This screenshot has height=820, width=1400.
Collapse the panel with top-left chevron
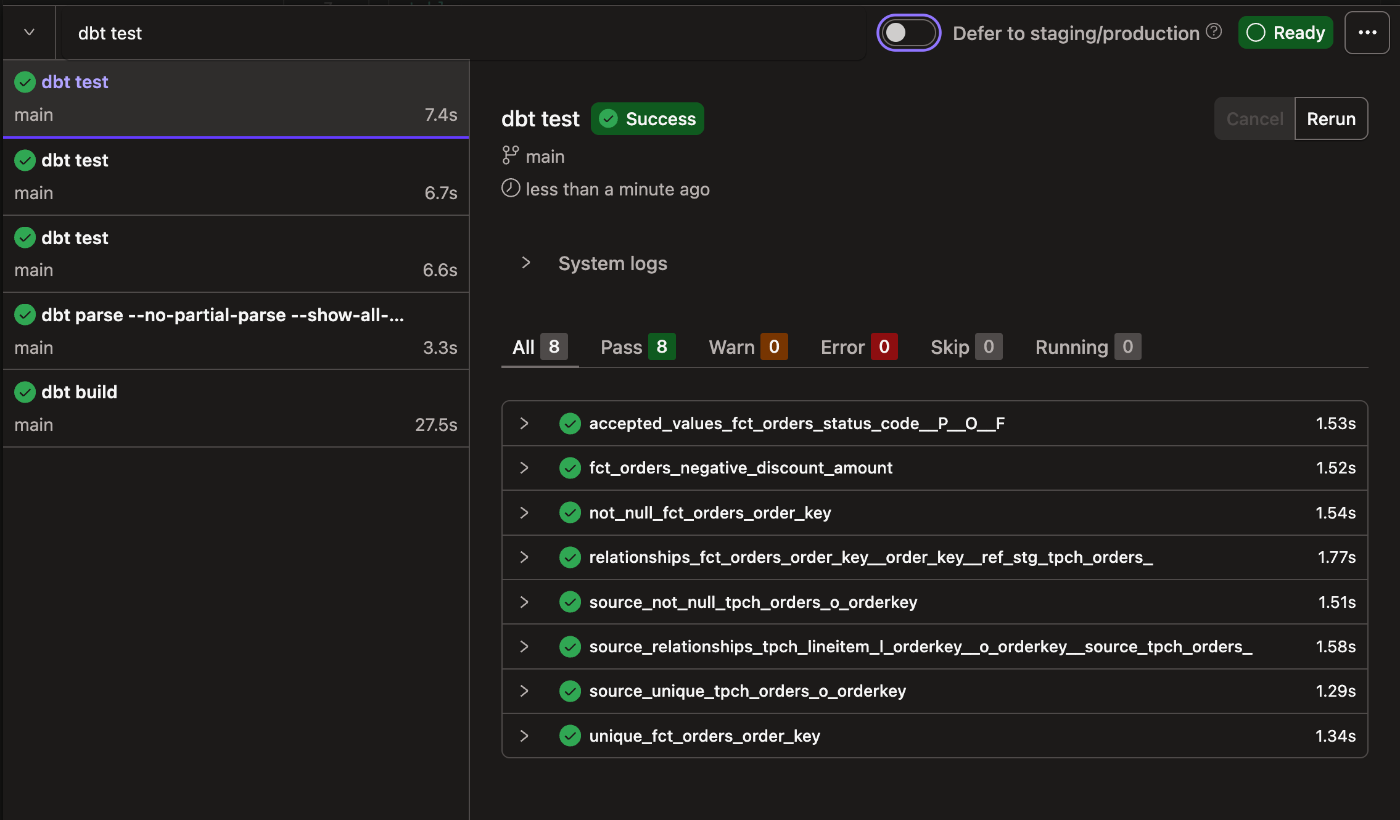(29, 33)
